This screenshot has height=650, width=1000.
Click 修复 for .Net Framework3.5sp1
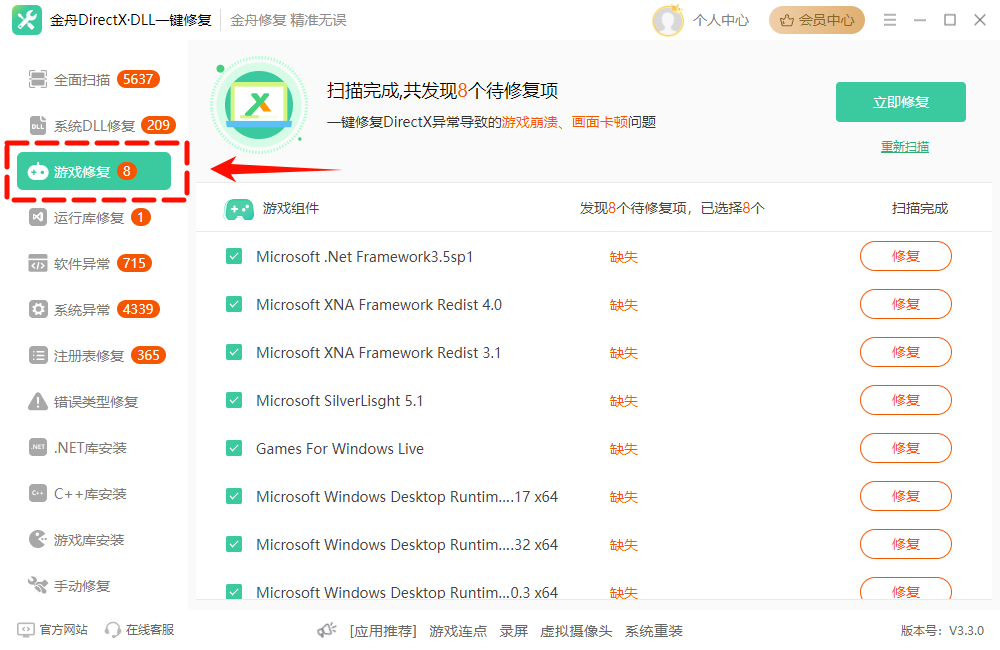[906, 256]
